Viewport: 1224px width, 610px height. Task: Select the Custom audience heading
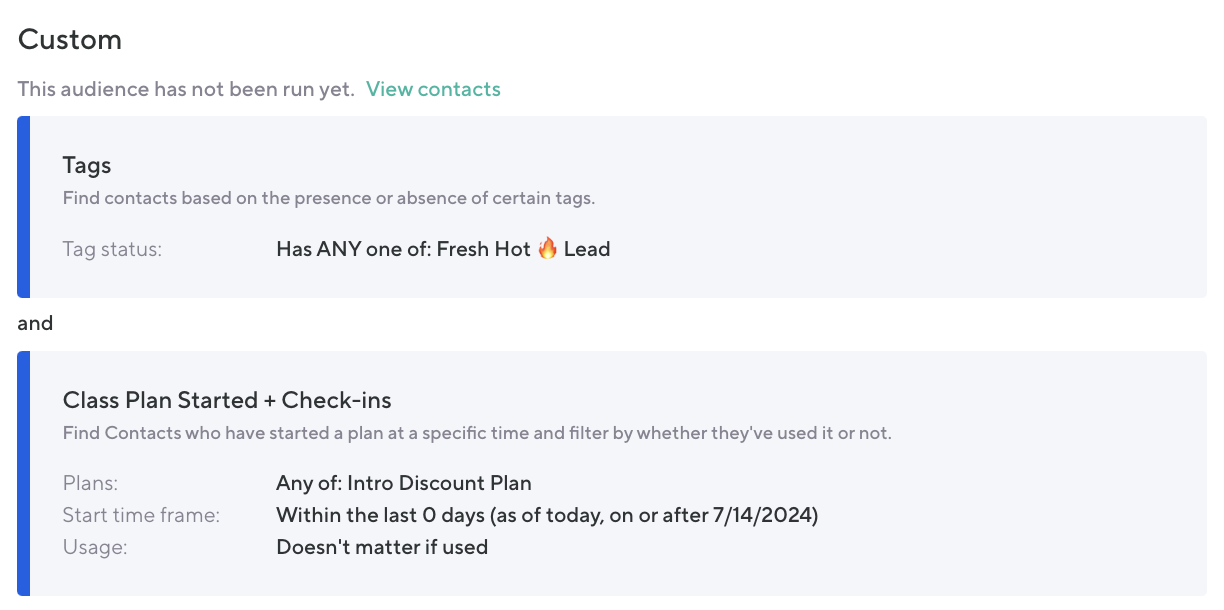pyautogui.click(x=70, y=40)
